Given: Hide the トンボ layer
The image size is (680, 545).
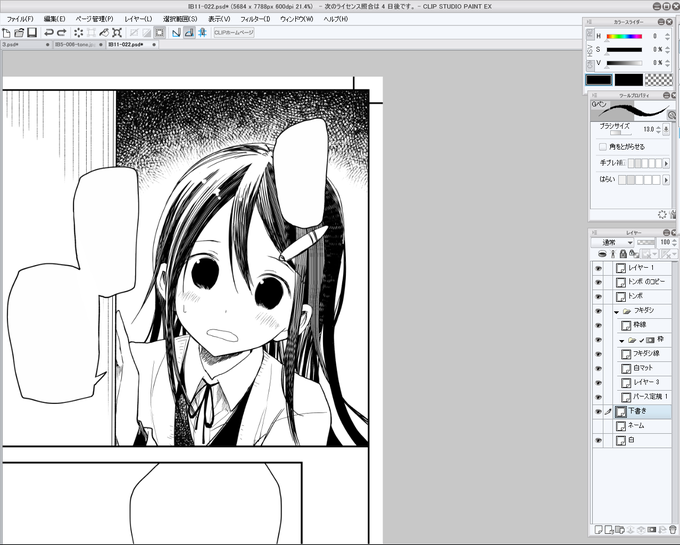Looking at the screenshot, I should [599, 297].
